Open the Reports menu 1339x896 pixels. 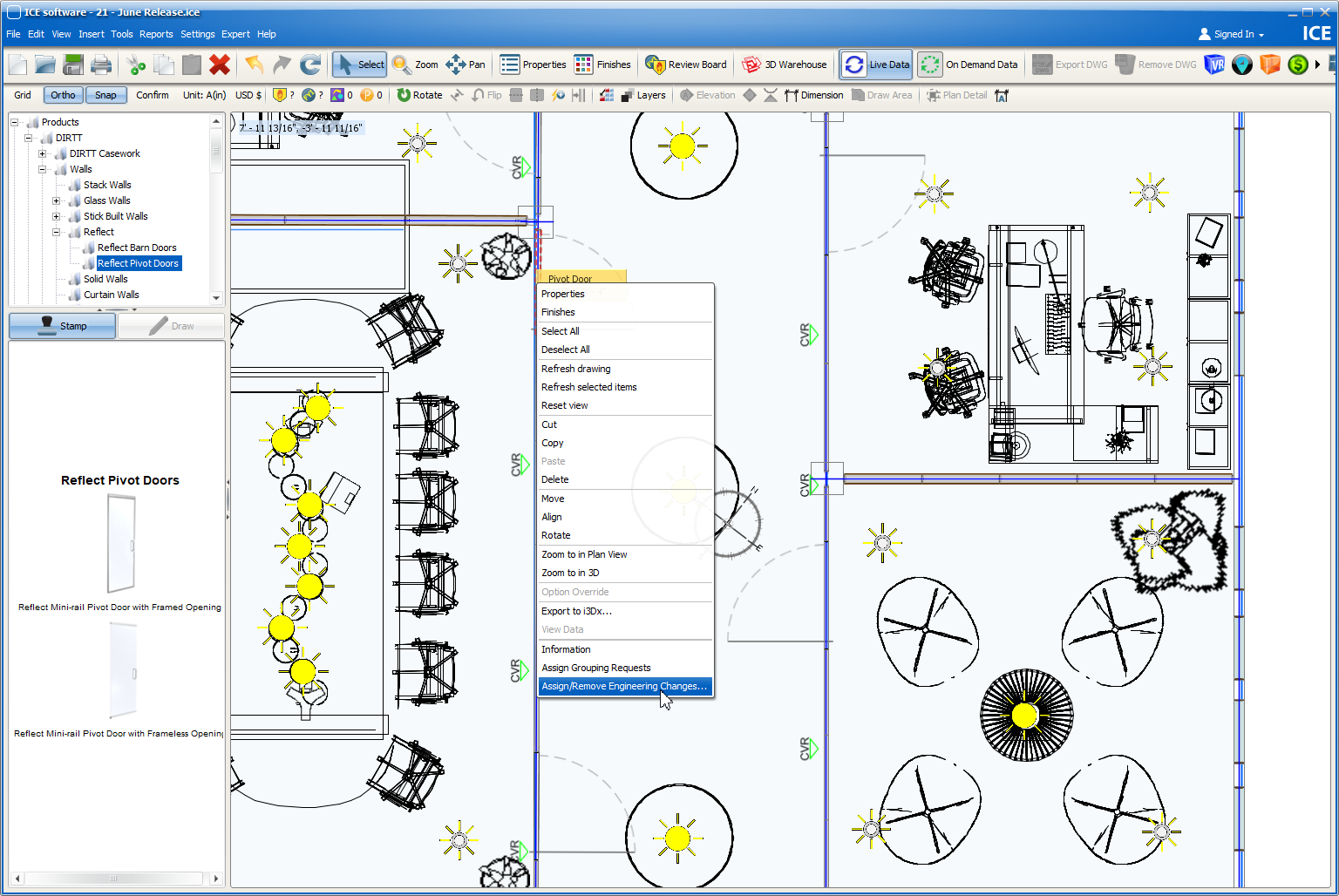(x=156, y=34)
